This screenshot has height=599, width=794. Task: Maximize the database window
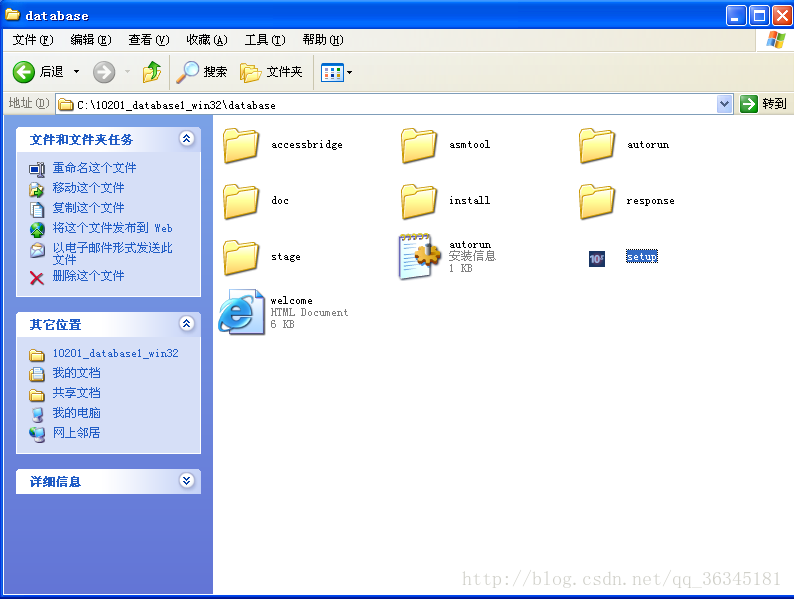point(759,16)
